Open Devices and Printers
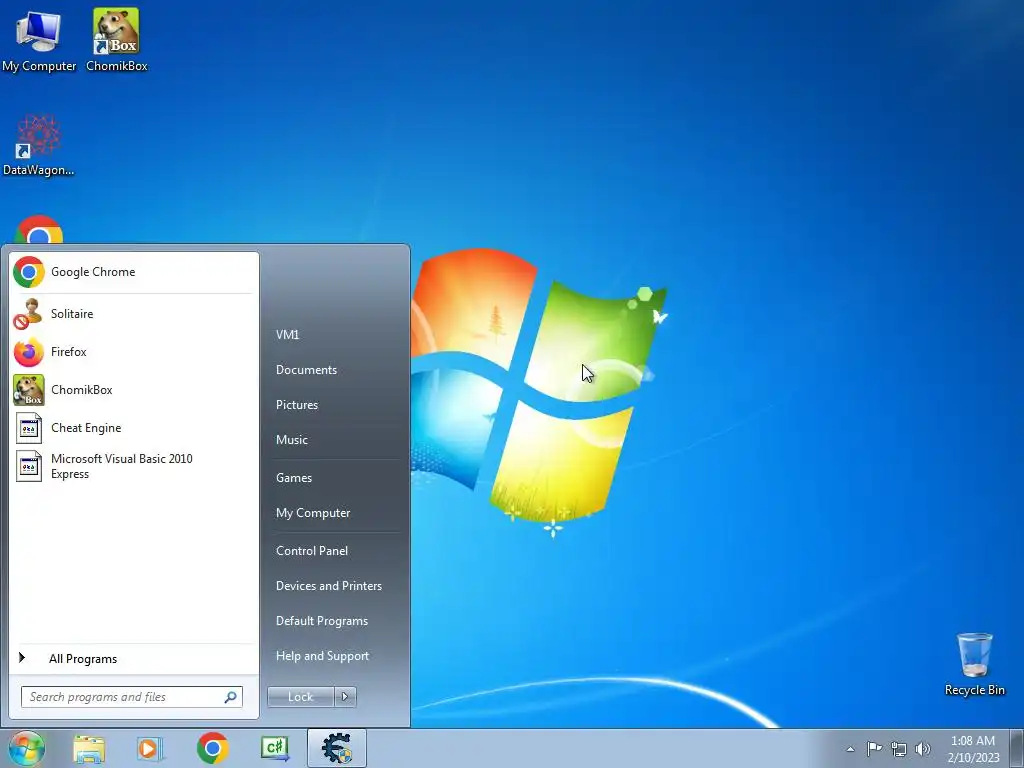The image size is (1024, 768). (x=328, y=586)
